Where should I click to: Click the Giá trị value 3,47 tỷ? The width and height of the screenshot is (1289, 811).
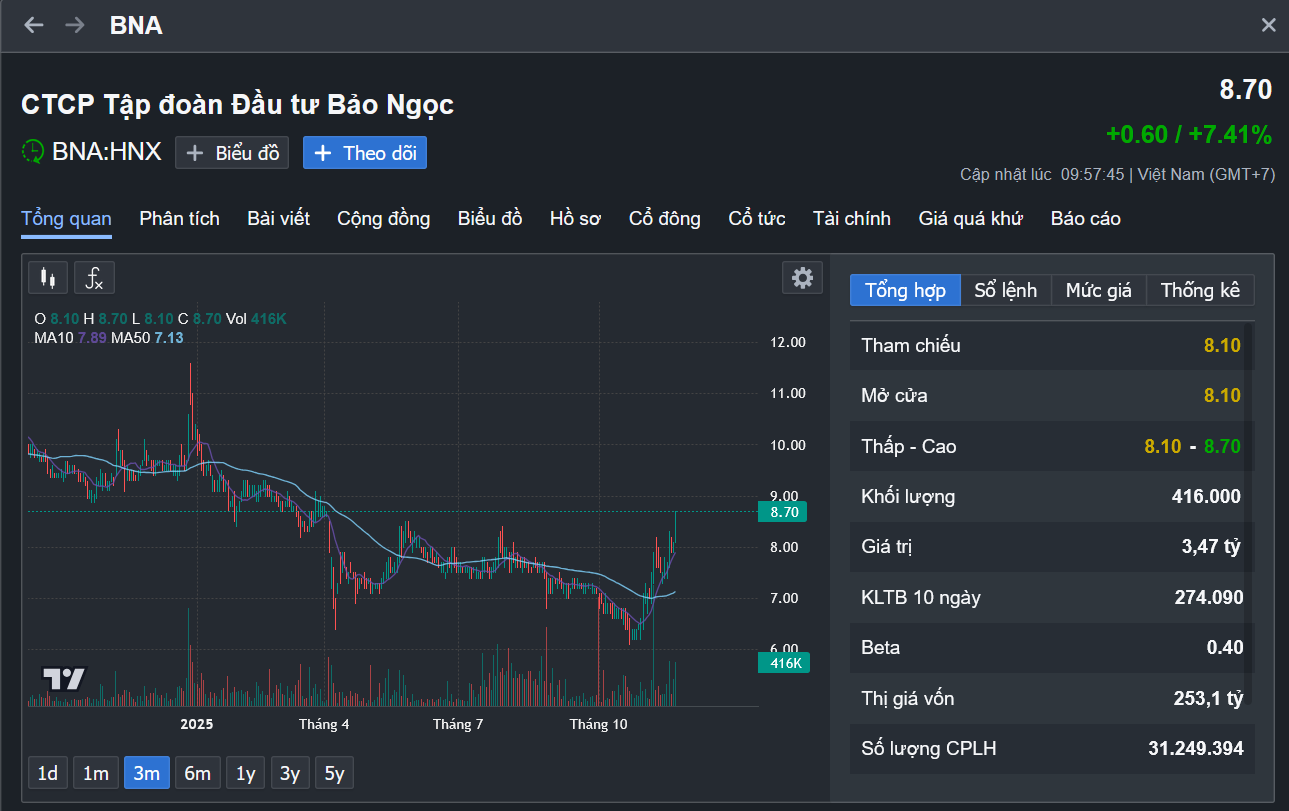[1213, 547]
